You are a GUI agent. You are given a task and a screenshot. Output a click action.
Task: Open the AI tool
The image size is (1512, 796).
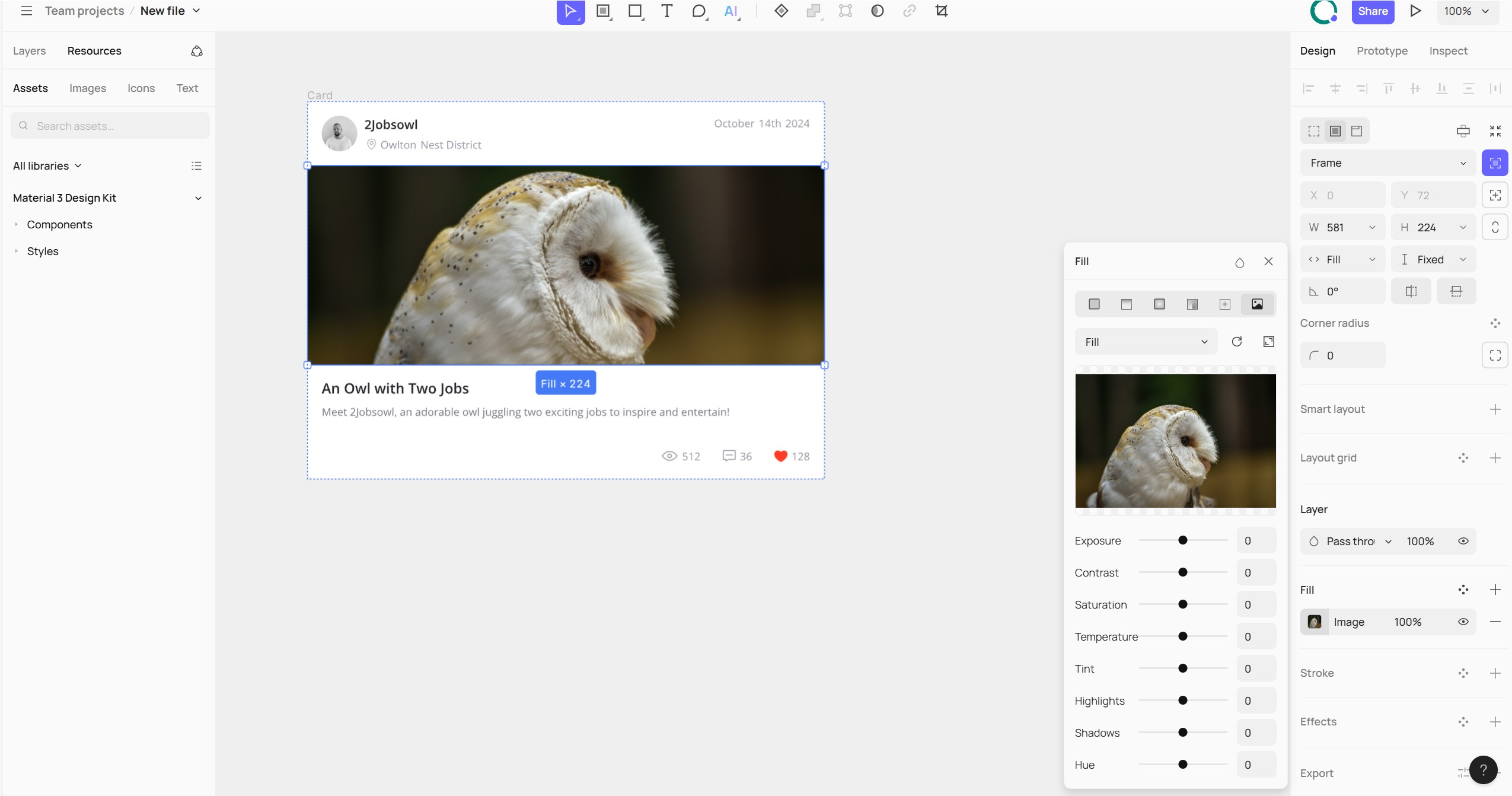[x=731, y=11]
